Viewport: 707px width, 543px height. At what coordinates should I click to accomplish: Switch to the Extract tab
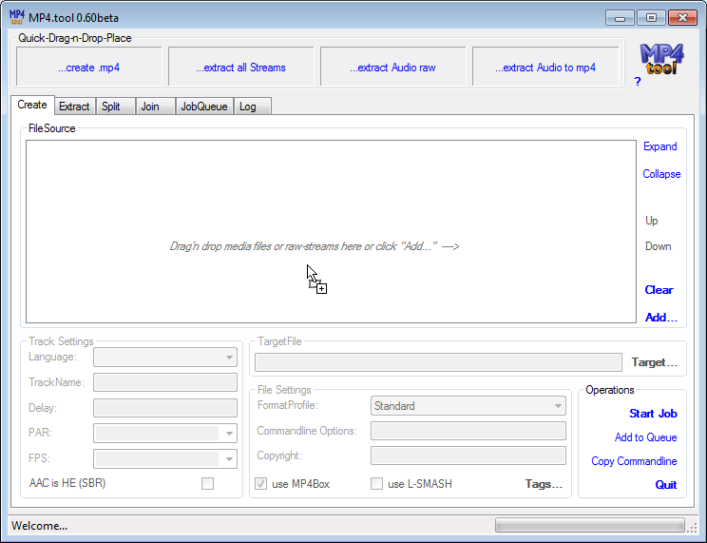tap(74, 106)
